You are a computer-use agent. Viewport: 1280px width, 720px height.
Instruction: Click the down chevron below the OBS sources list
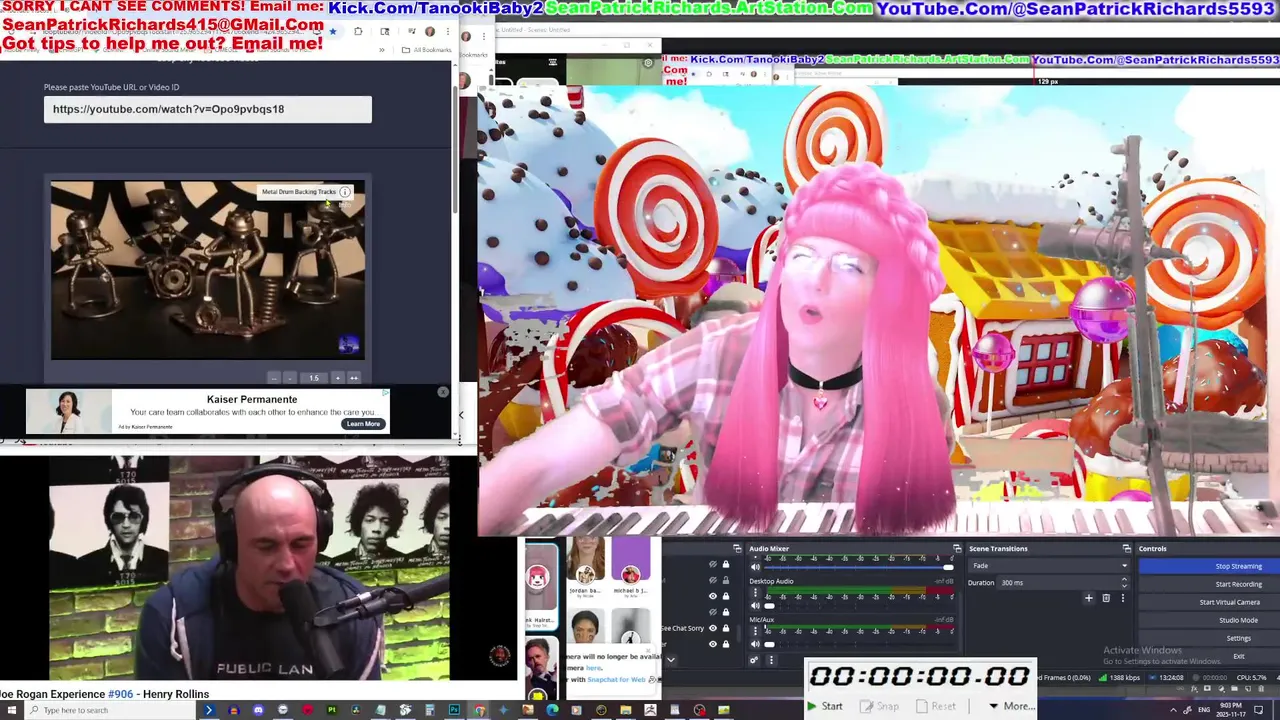pyautogui.click(x=671, y=660)
